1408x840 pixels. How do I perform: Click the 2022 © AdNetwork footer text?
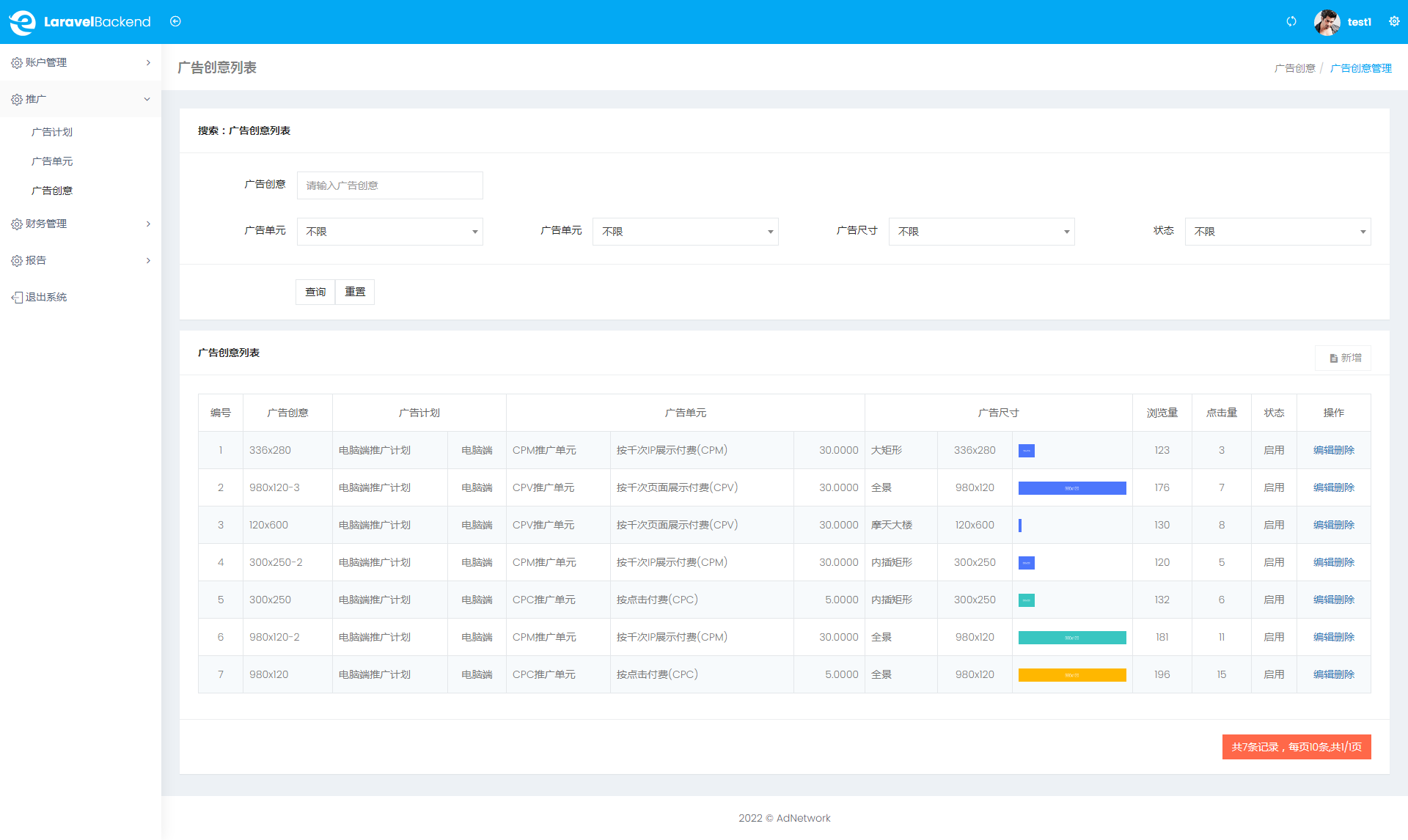[784, 818]
